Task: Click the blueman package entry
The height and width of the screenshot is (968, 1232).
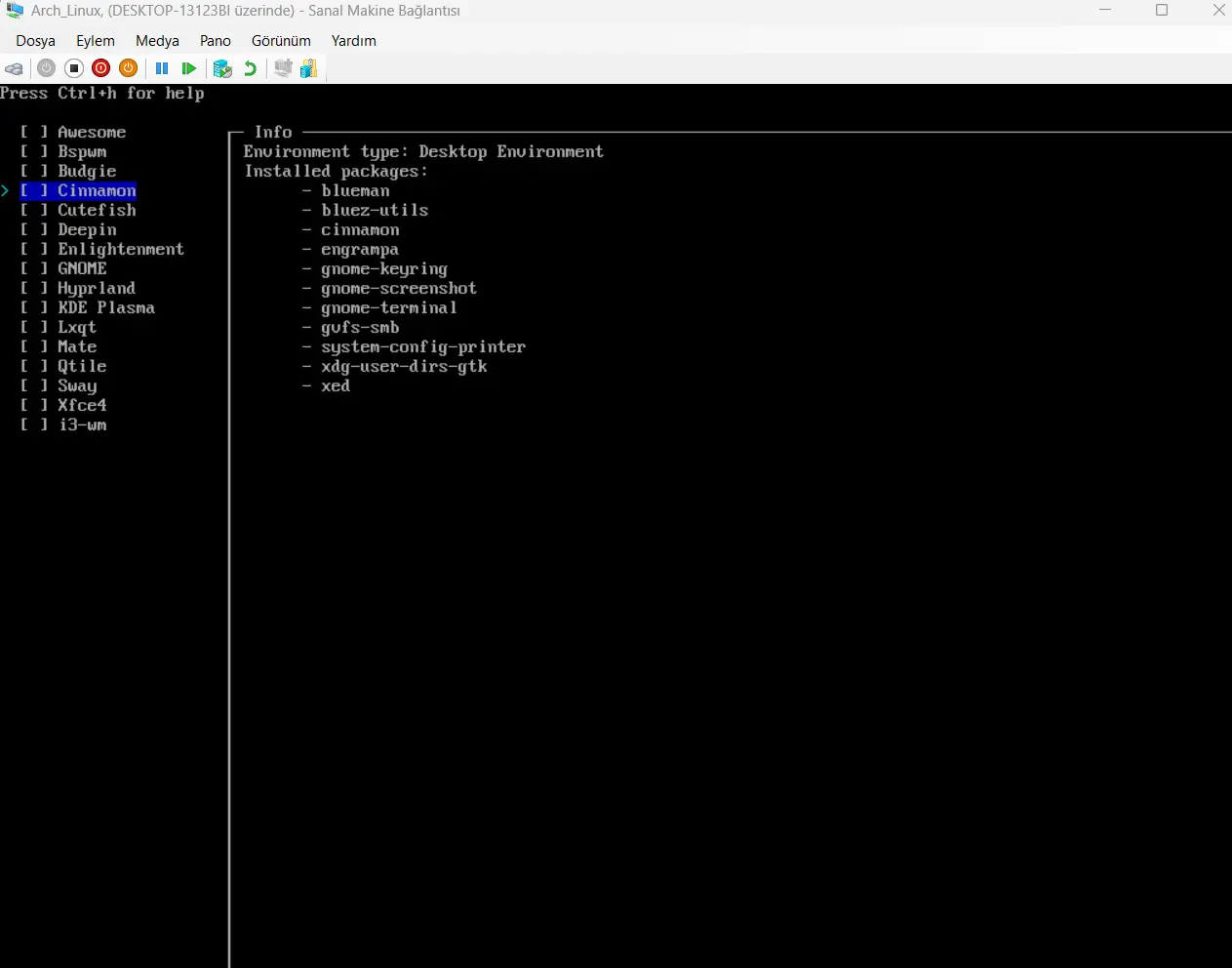Action: point(355,190)
